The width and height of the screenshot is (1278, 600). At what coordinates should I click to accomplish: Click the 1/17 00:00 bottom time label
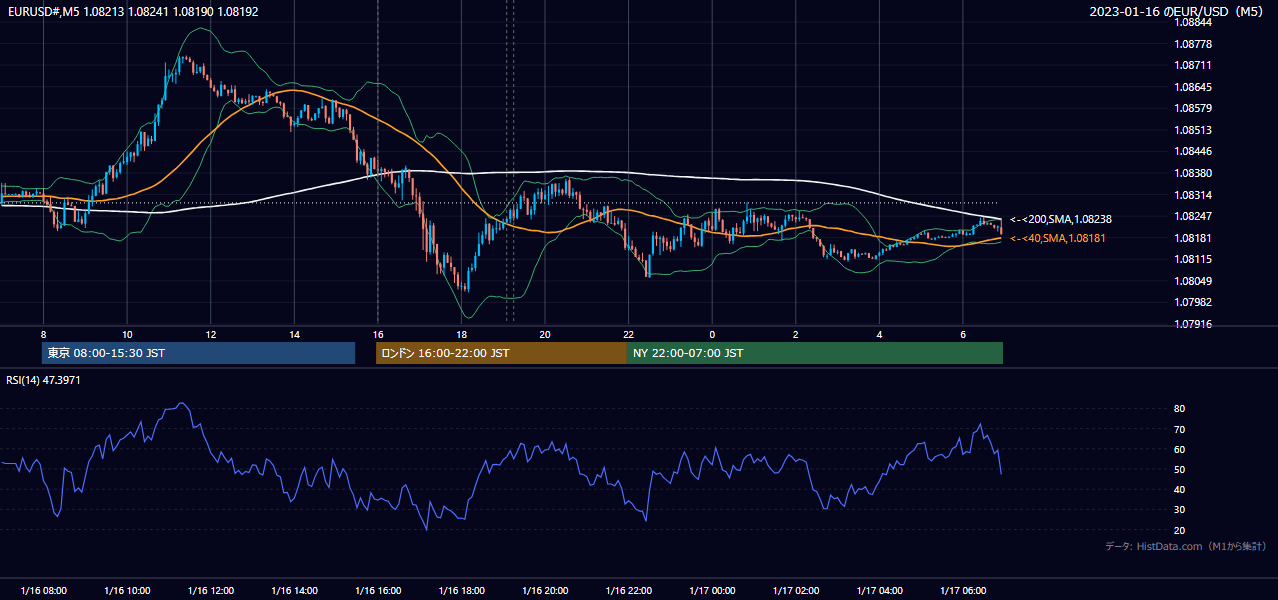712,591
